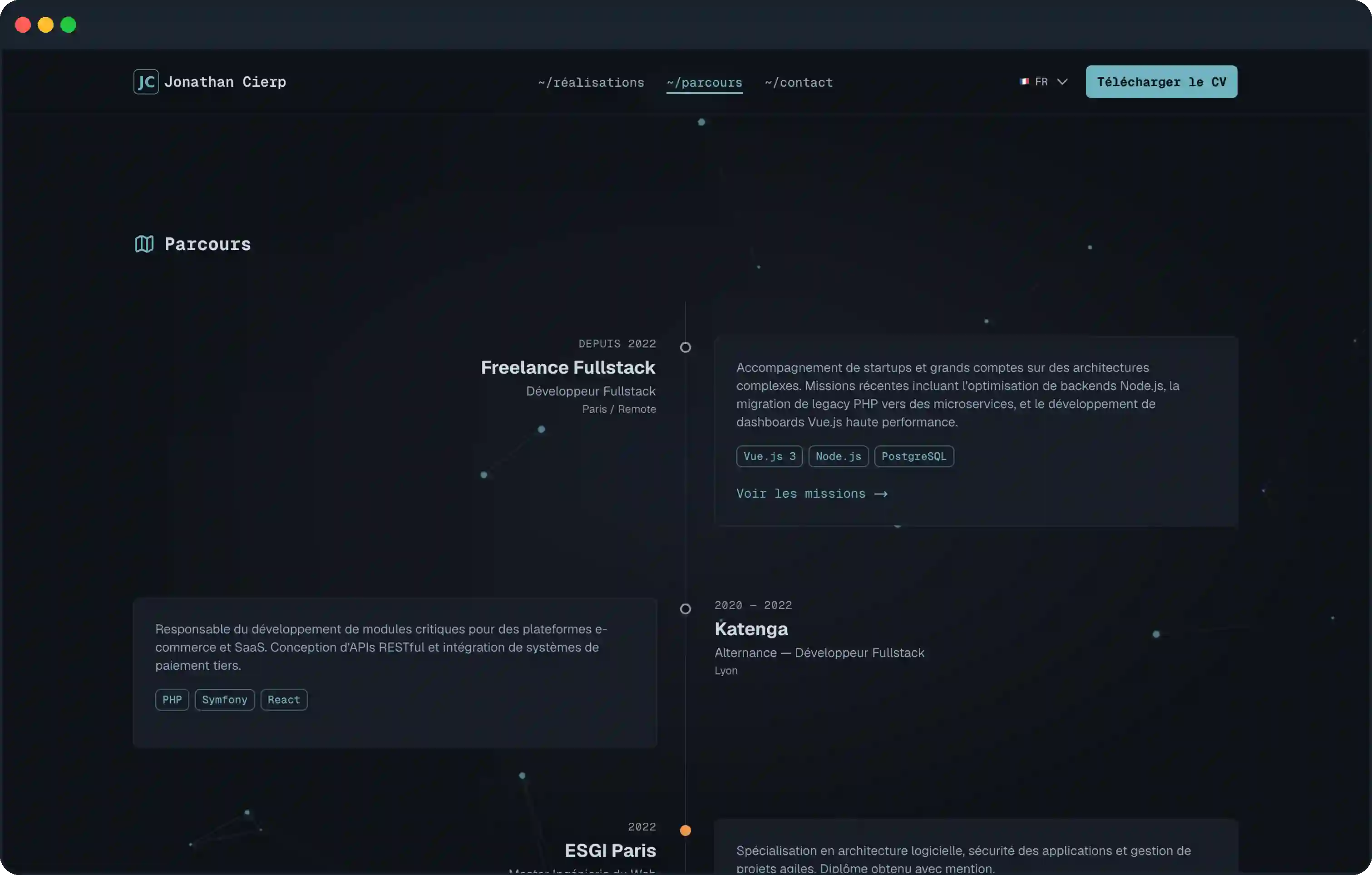Image resolution: width=1372 pixels, height=875 pixels.
Task: Click the Parcours section heading
Action: [x=207, y=244]
